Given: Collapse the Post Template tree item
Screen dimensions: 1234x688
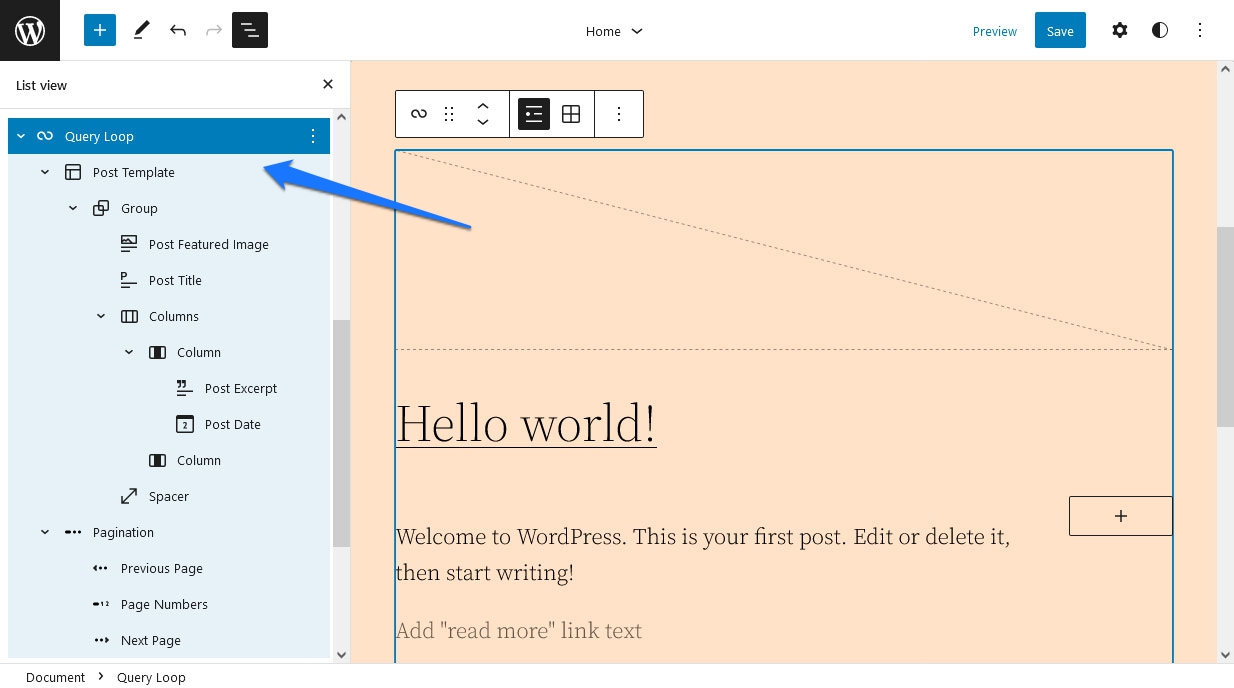Looking at the screenshot, I should click(x=44, y=172).
